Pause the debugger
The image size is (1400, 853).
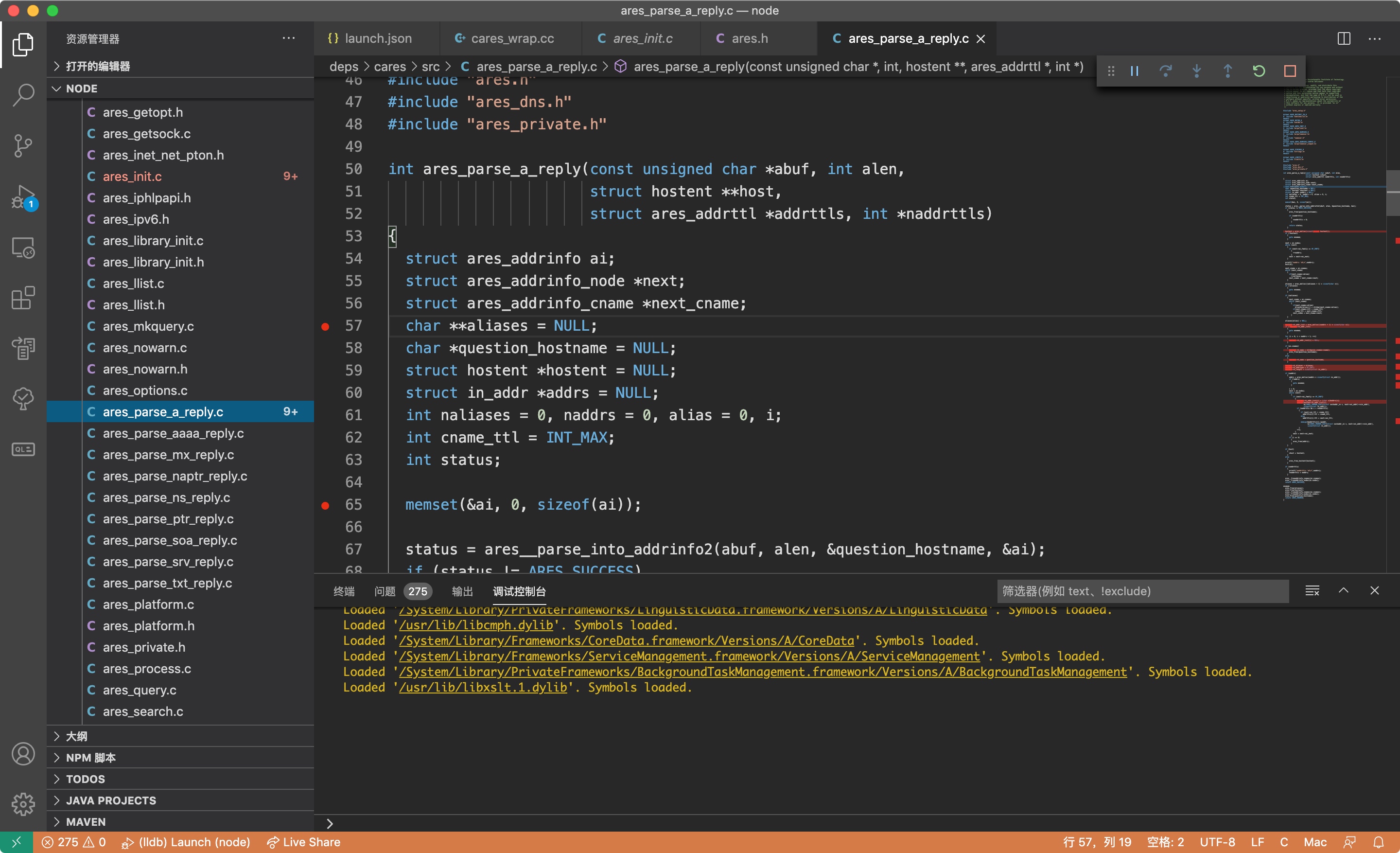pos(1134,71)
